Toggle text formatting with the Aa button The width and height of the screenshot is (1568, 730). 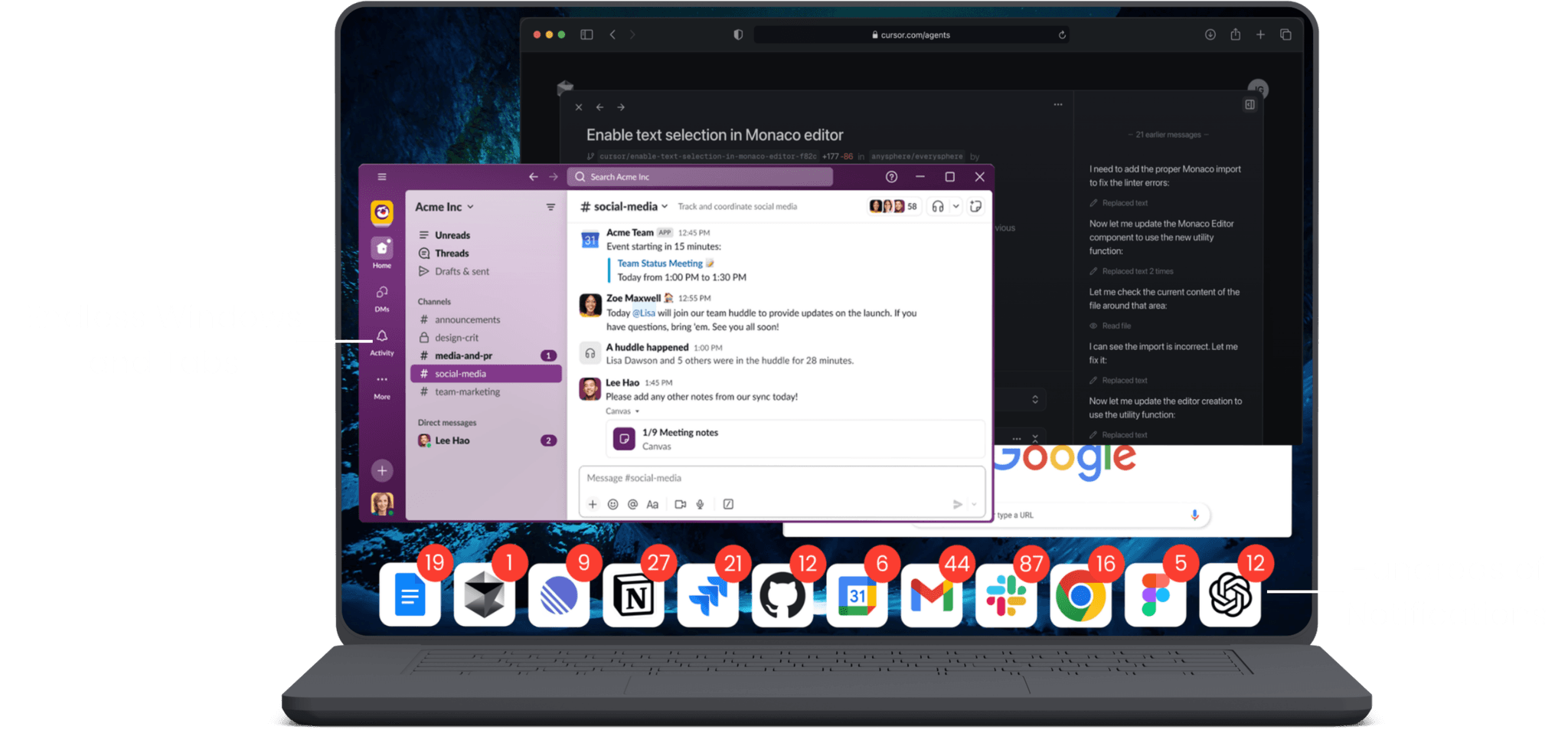tap(652, 504)
